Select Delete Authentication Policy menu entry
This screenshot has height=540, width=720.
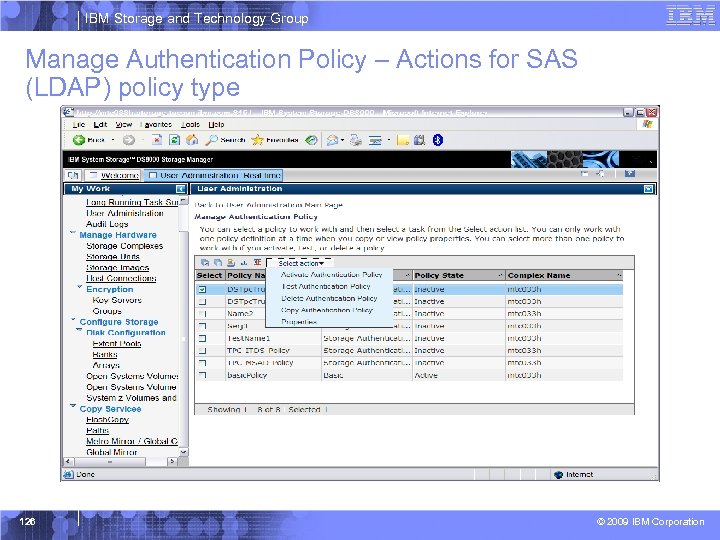329,298
